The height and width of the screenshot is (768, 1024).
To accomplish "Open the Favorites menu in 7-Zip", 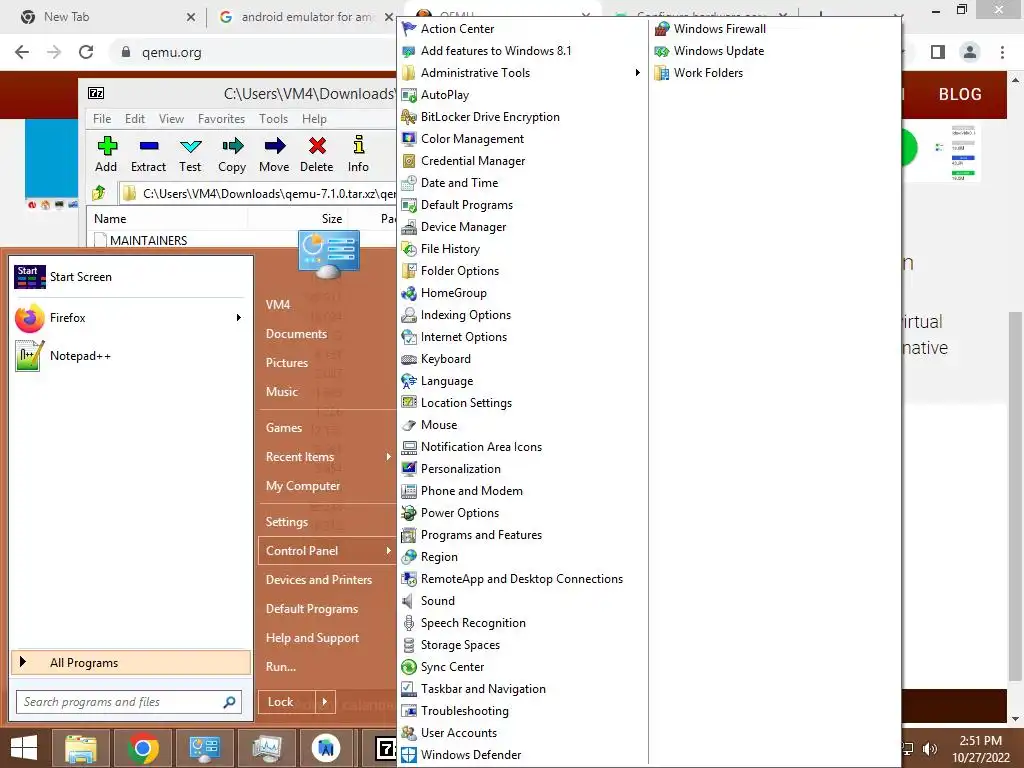I will [221, 119].
